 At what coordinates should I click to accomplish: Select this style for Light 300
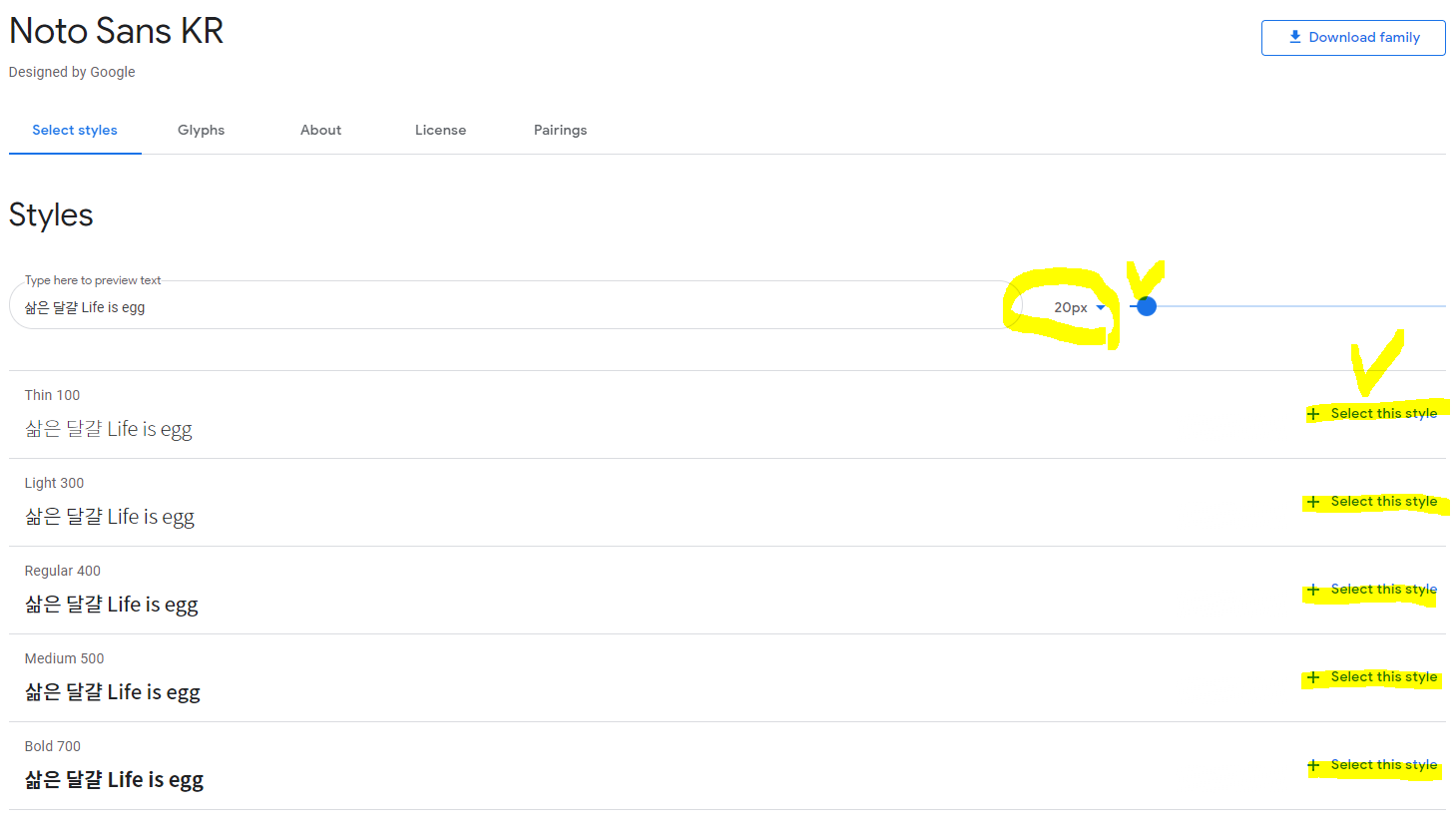click(1373, 501)
